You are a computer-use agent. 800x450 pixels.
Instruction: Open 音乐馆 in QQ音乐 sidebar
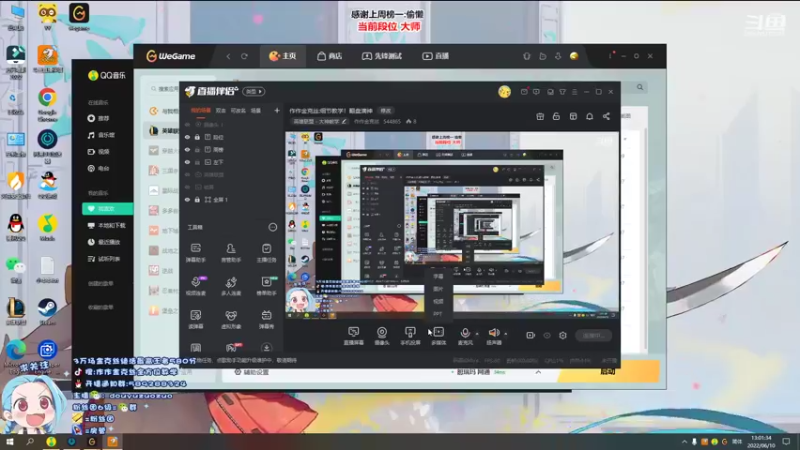[x=102, y=135]
